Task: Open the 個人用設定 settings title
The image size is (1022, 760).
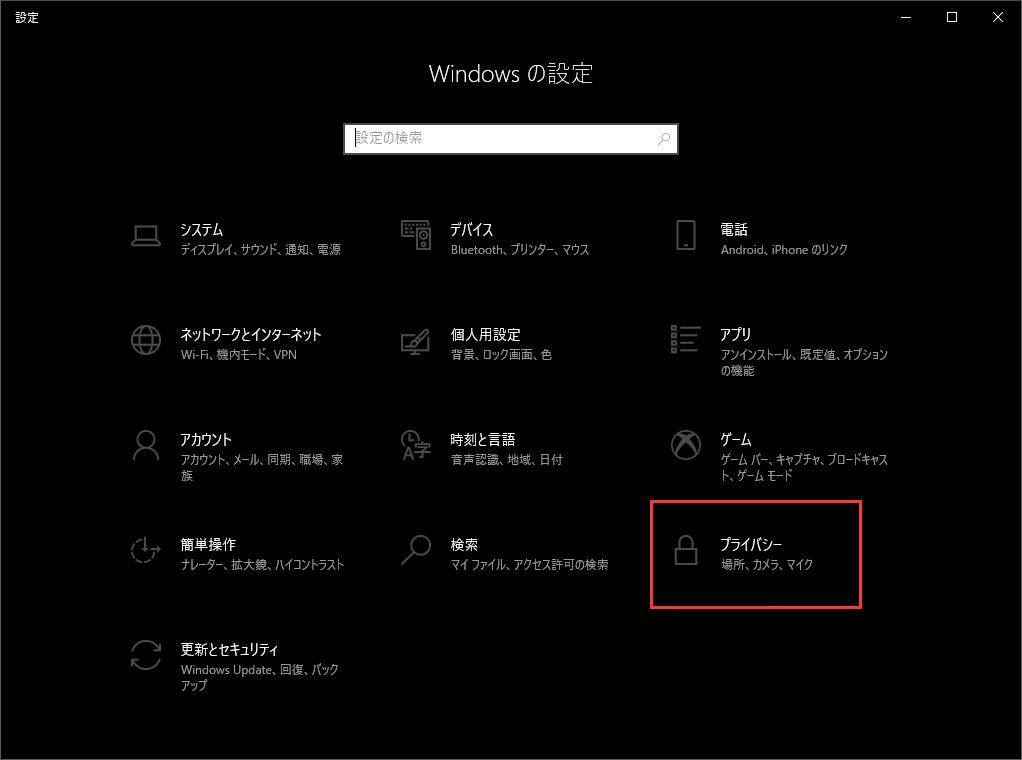Action: [486, 334]
